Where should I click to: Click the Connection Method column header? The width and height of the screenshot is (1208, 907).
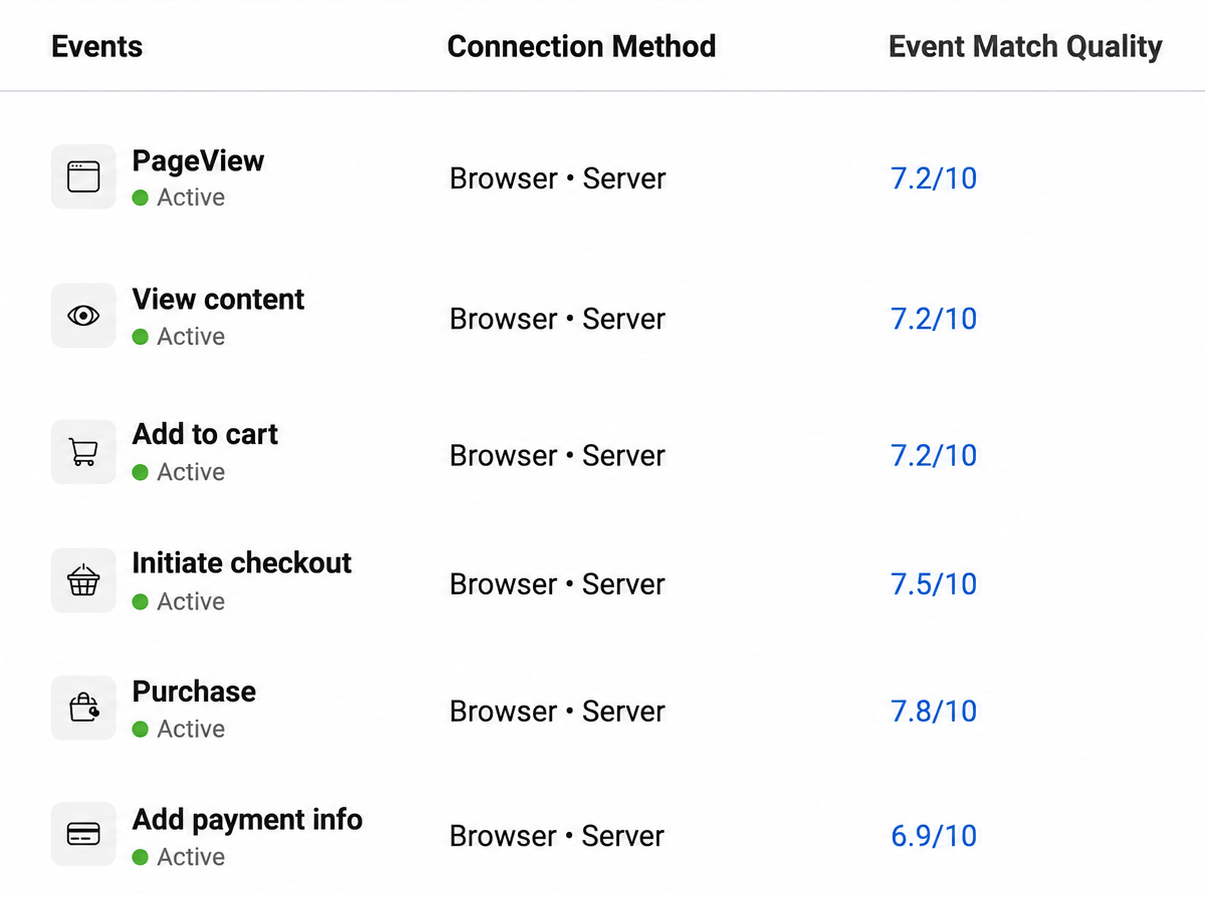click(x=581, y=47)
